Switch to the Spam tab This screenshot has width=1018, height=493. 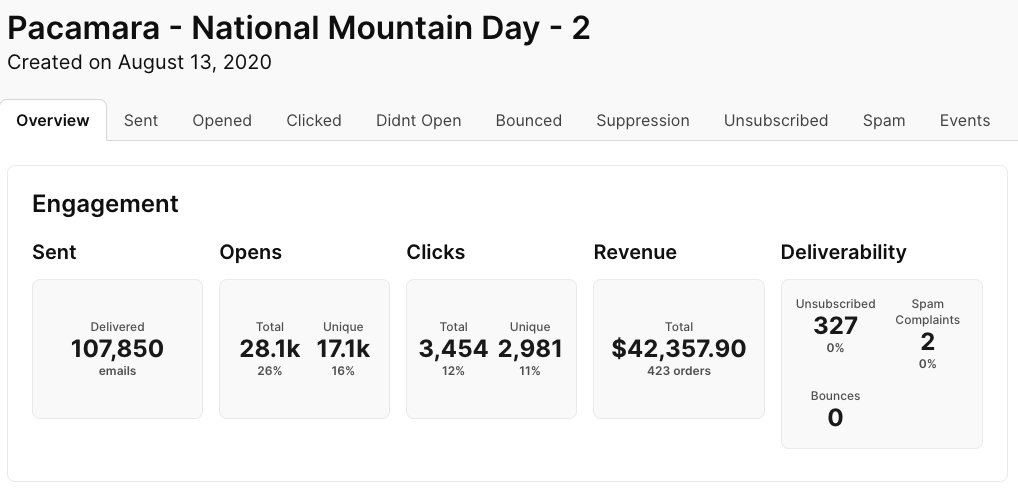pyautogui.click(x=884, y=121)
